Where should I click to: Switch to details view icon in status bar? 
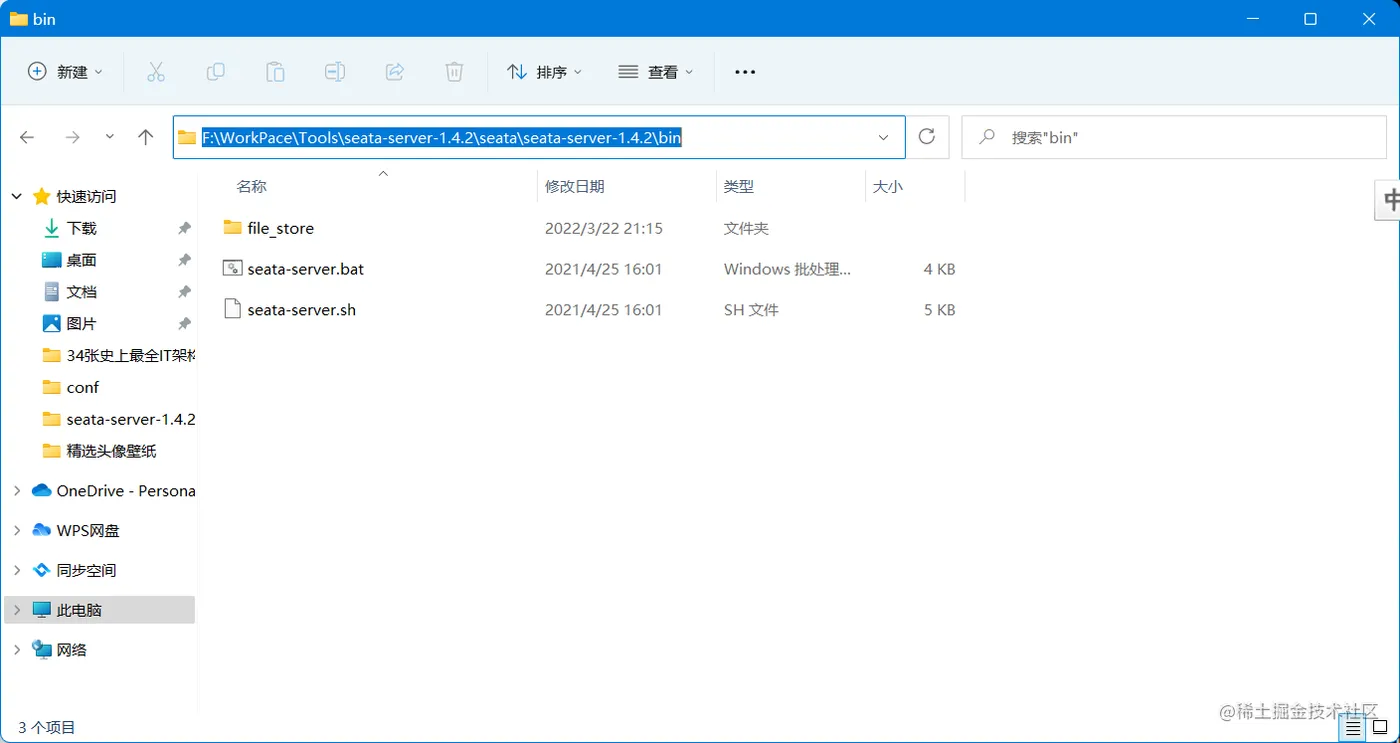tap(1352, 728)
